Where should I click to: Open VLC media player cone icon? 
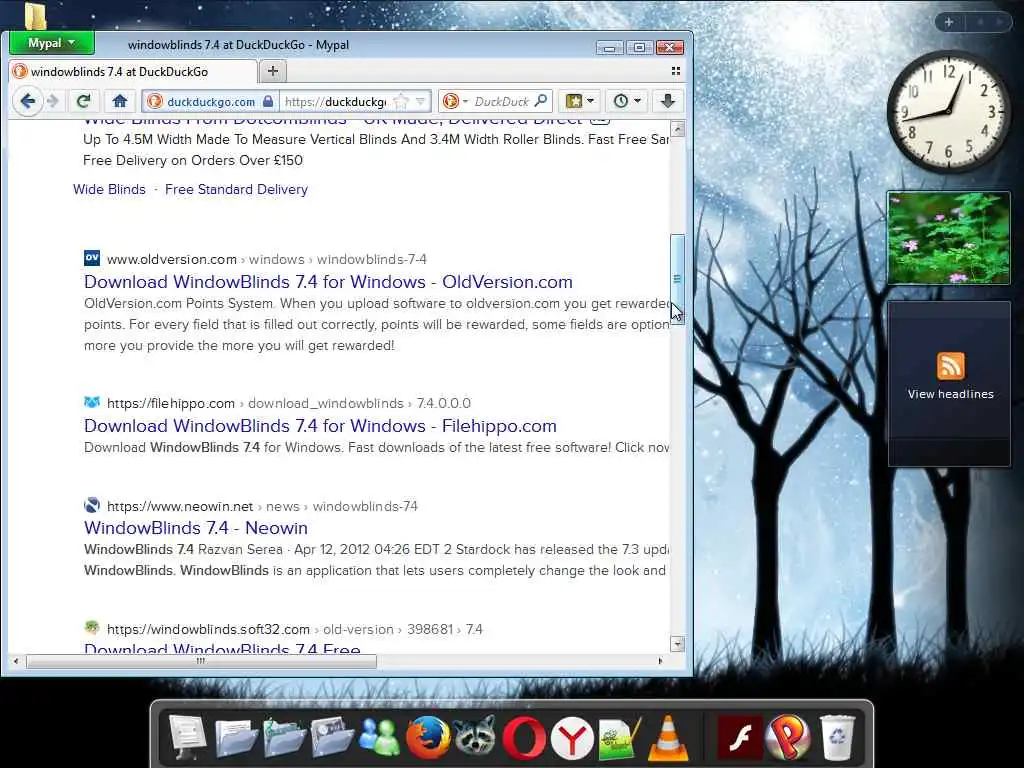coord(667,738)
